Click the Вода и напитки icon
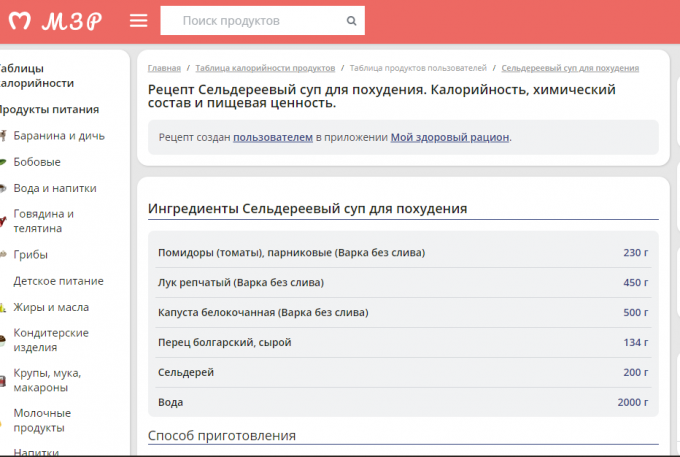The height and width of the screenshot is (457, 680). 4,188
